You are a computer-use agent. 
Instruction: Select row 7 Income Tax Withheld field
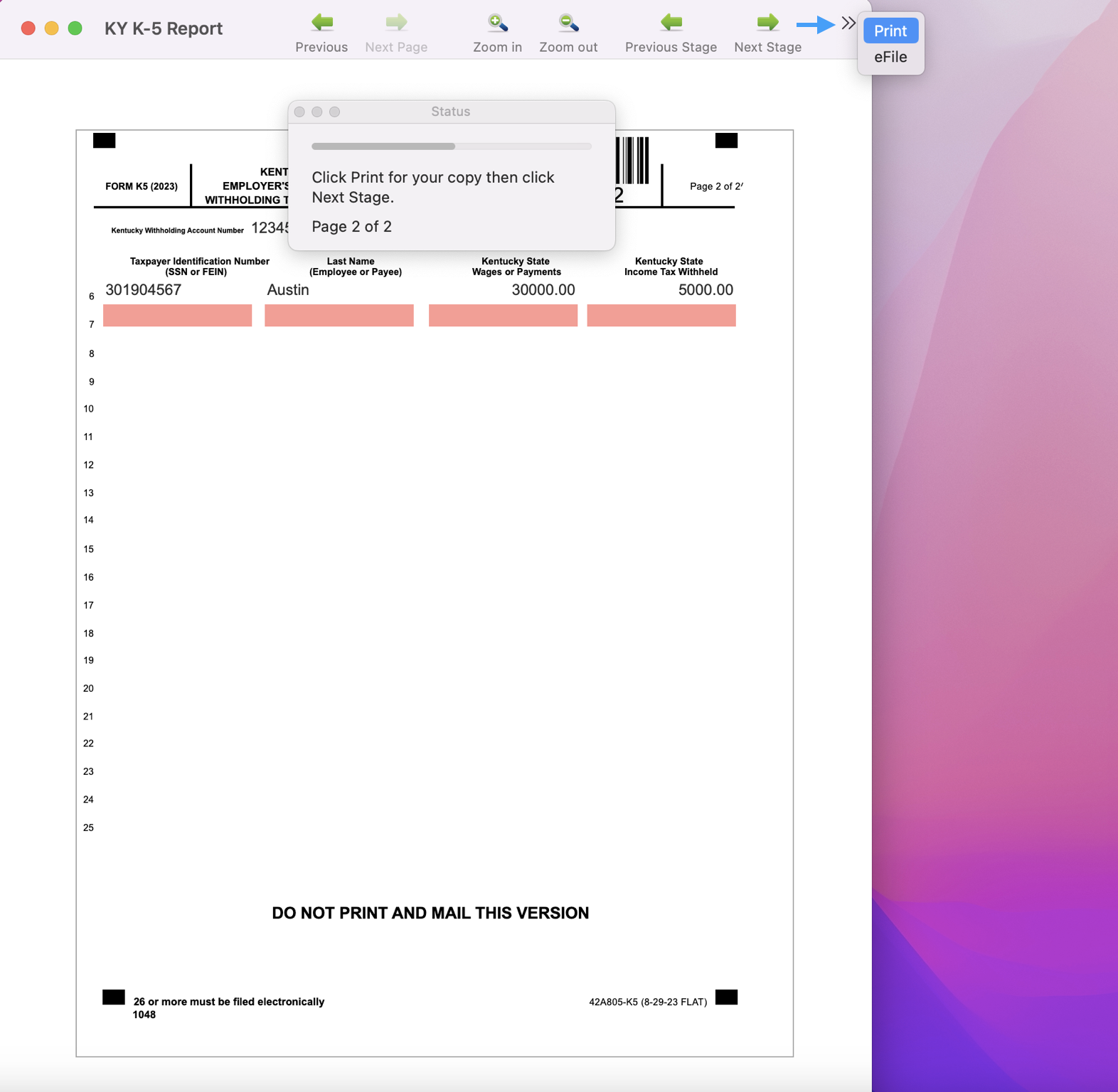[661, 316]
